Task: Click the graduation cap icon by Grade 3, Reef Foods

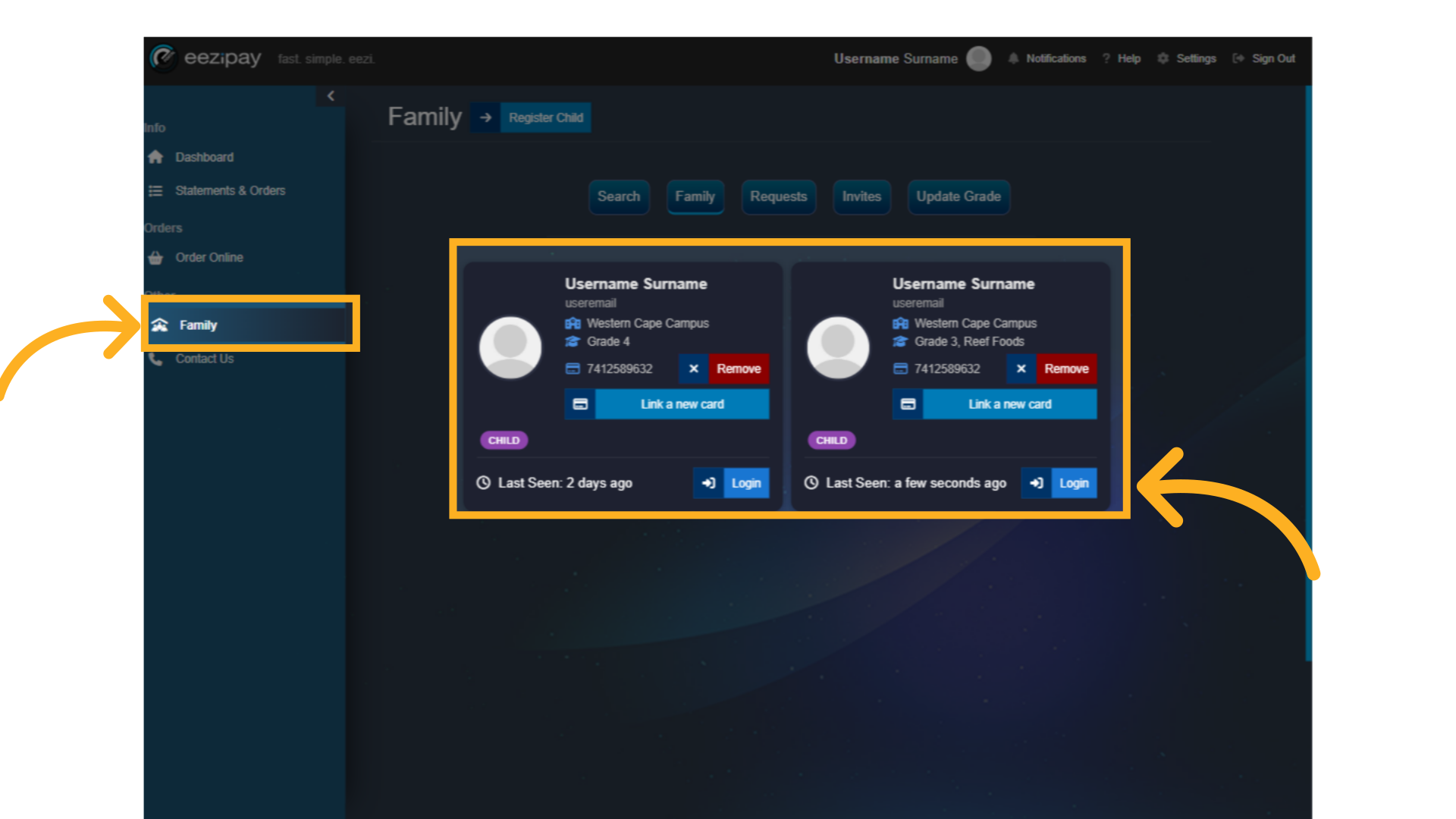Action: tap(900, 342)
